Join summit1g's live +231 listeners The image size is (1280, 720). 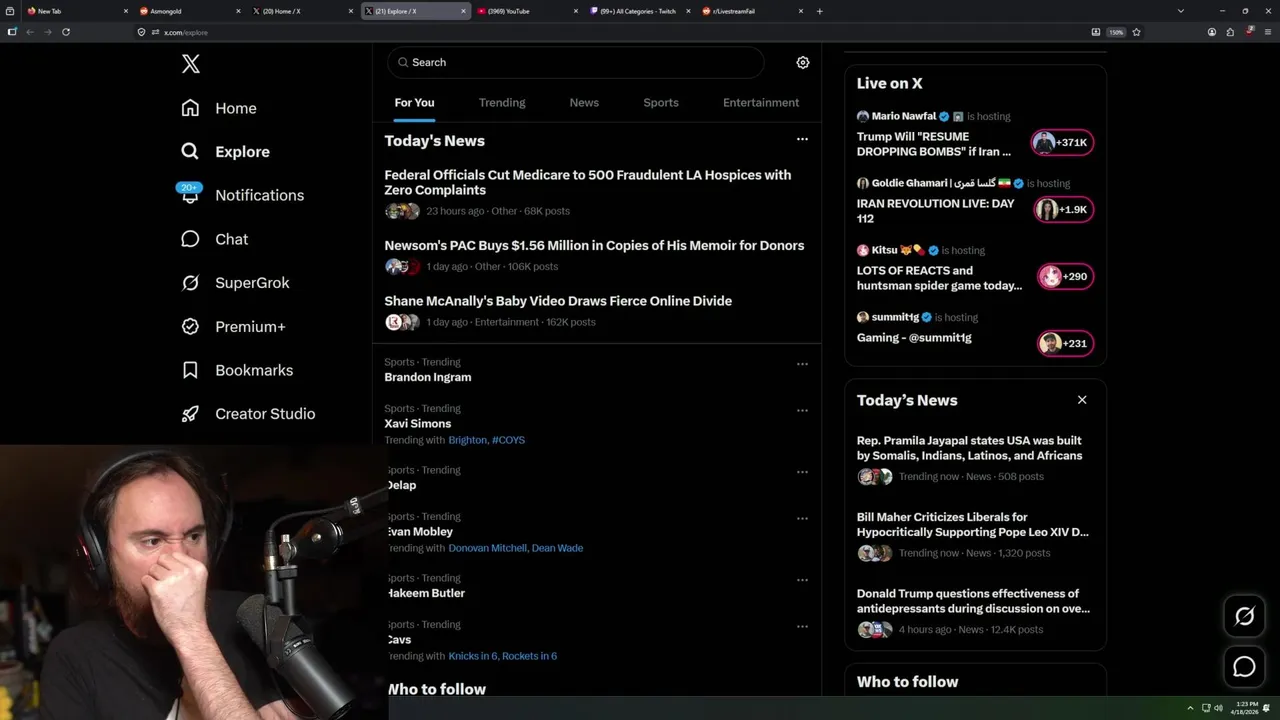coord(1065,344)
